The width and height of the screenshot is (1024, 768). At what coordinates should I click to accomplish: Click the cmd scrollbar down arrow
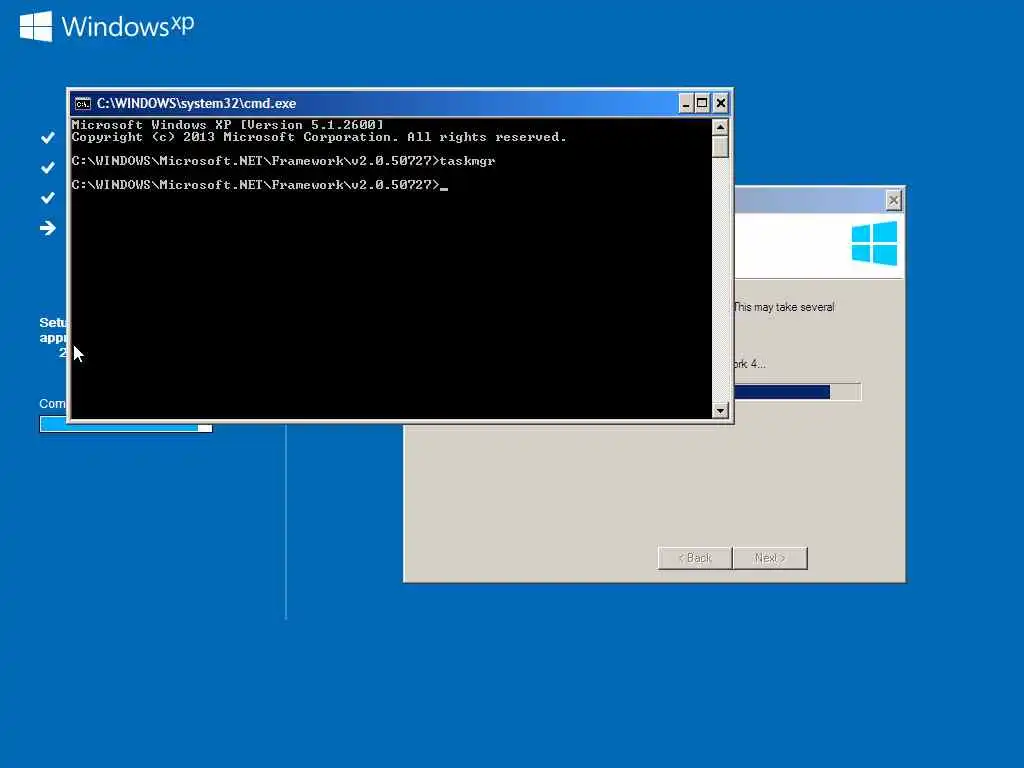click(720, 410)
